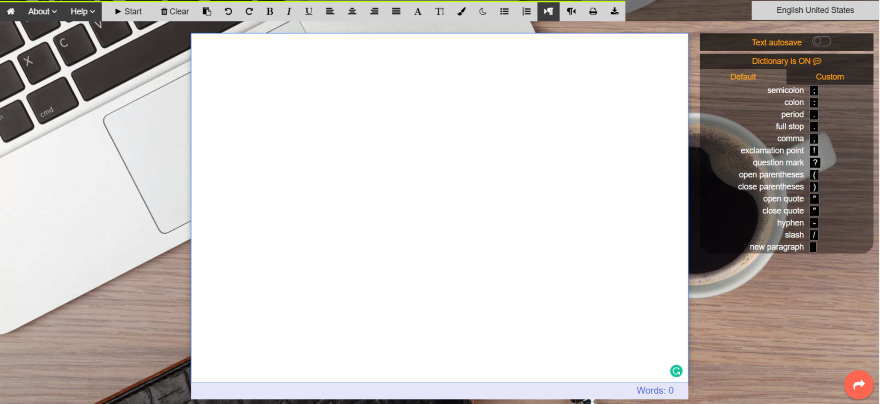Align text to the left

coord(330,11)
